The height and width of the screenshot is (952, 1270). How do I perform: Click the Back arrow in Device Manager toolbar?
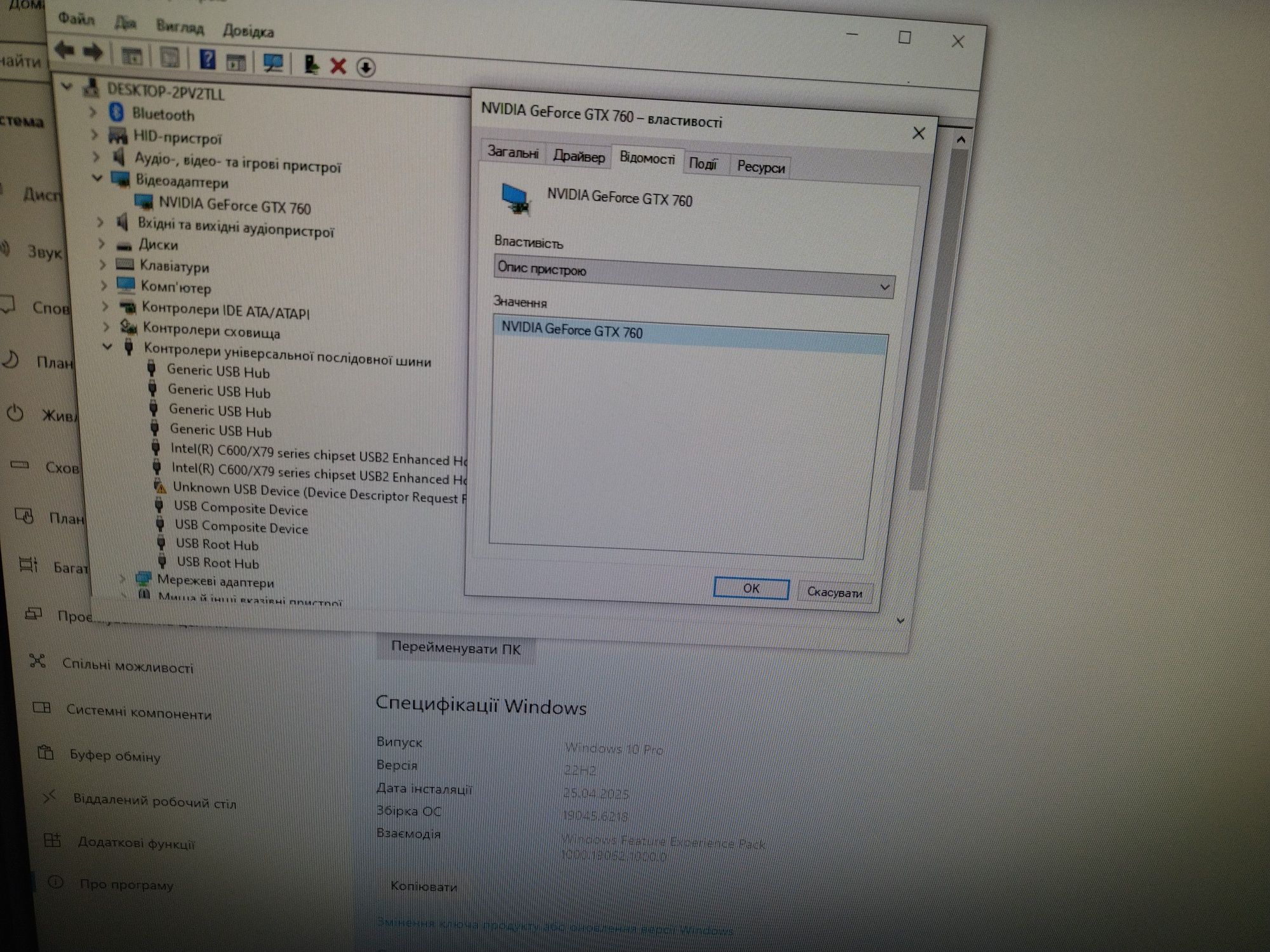(64, 50)
